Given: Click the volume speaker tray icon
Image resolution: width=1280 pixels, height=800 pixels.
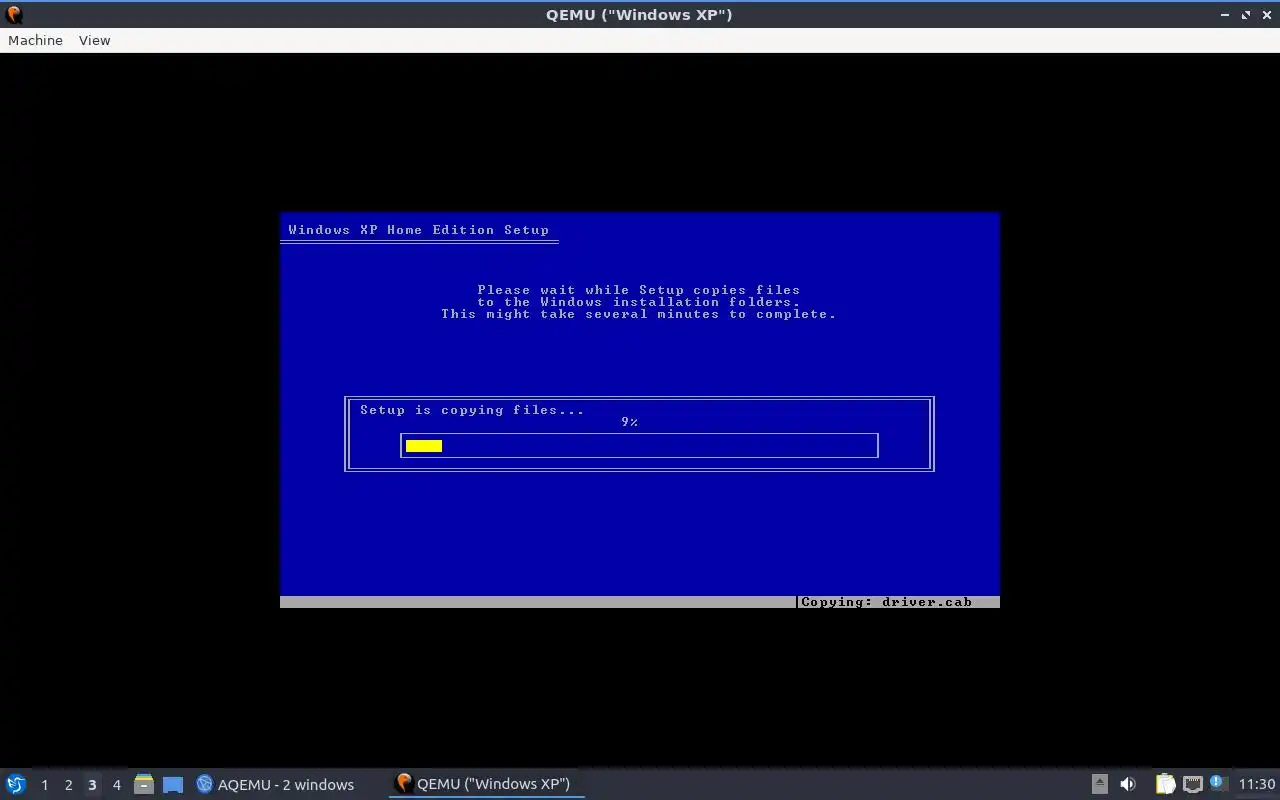Looking at the screenshot, I should pyautogui.click(x=1128, y=784).
